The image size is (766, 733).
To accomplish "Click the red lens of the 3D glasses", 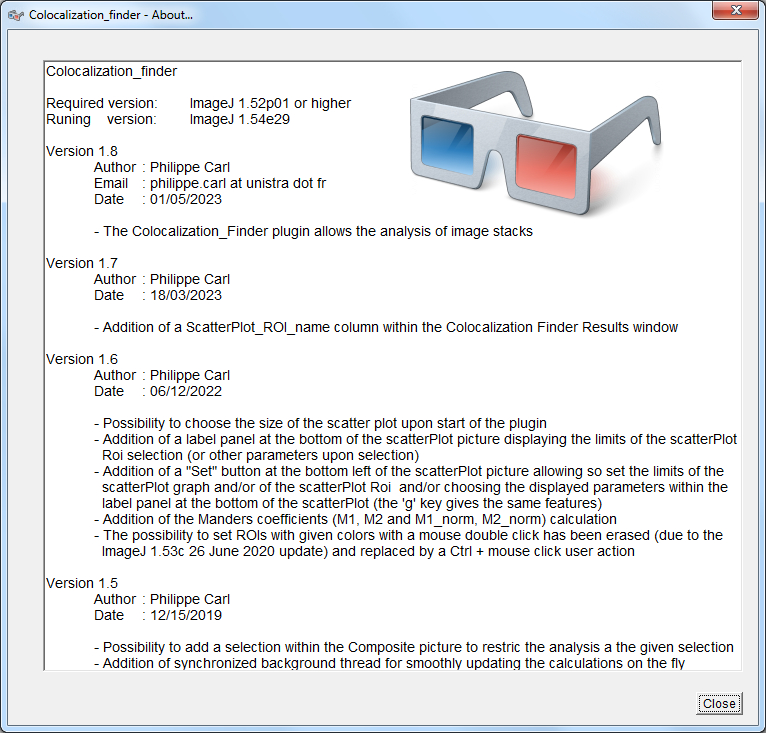I will 545,161.
